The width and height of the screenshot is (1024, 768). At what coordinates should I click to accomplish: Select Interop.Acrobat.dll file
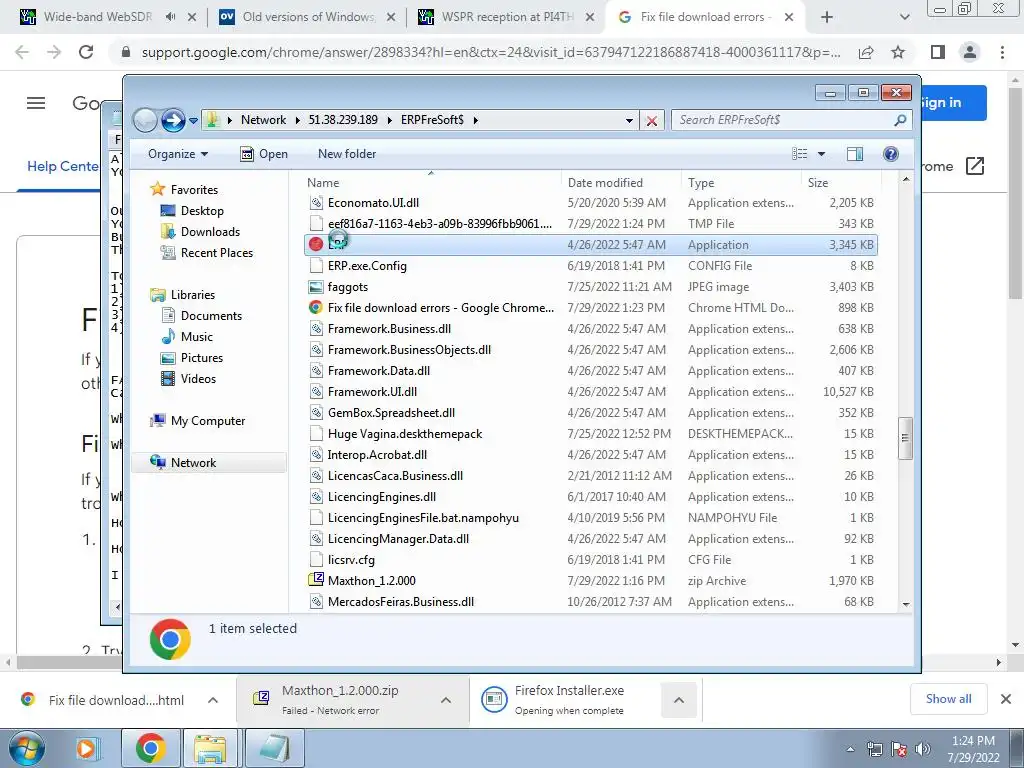pos(377,455)
